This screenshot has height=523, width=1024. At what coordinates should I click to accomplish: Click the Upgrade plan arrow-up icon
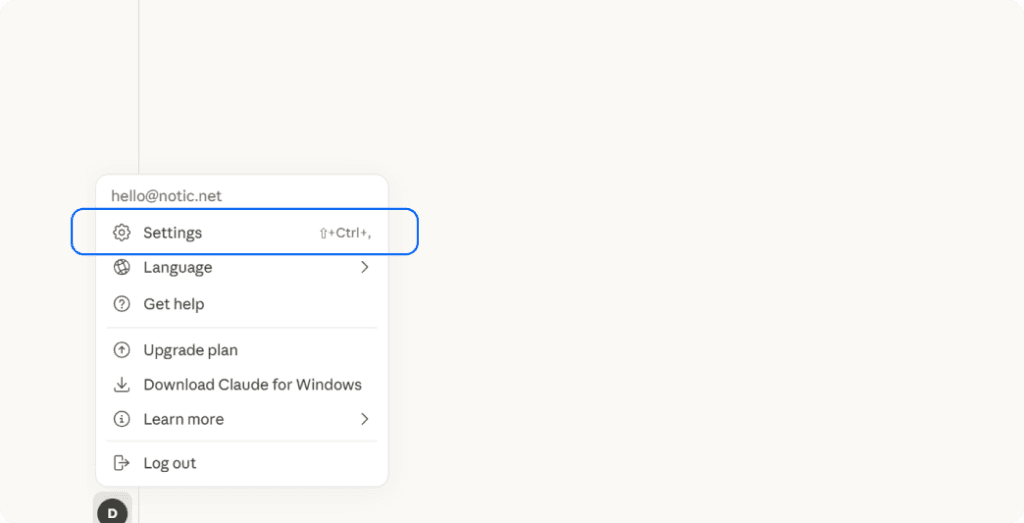point(122,350)
